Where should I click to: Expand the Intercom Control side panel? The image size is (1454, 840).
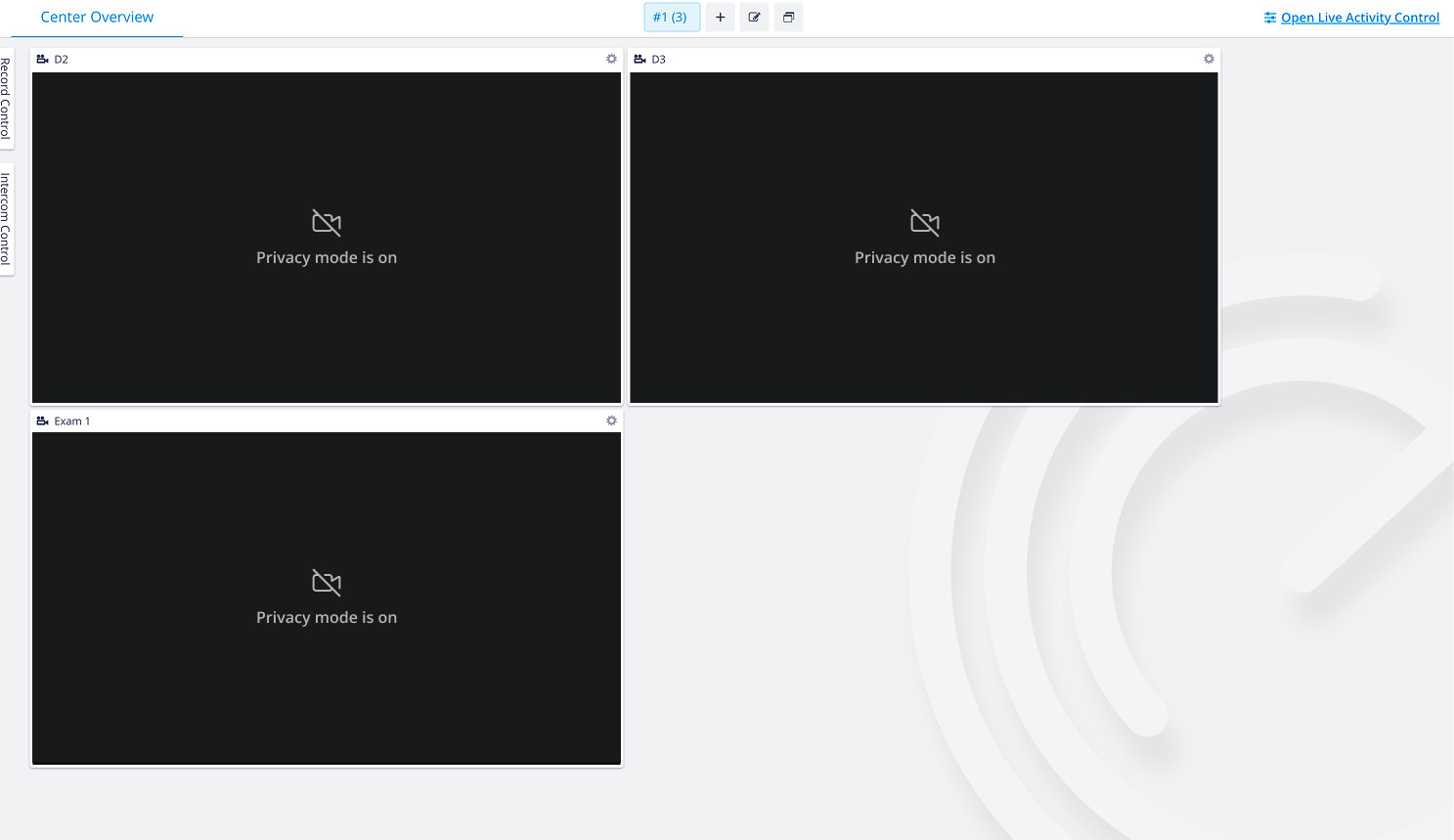[6, 219]
